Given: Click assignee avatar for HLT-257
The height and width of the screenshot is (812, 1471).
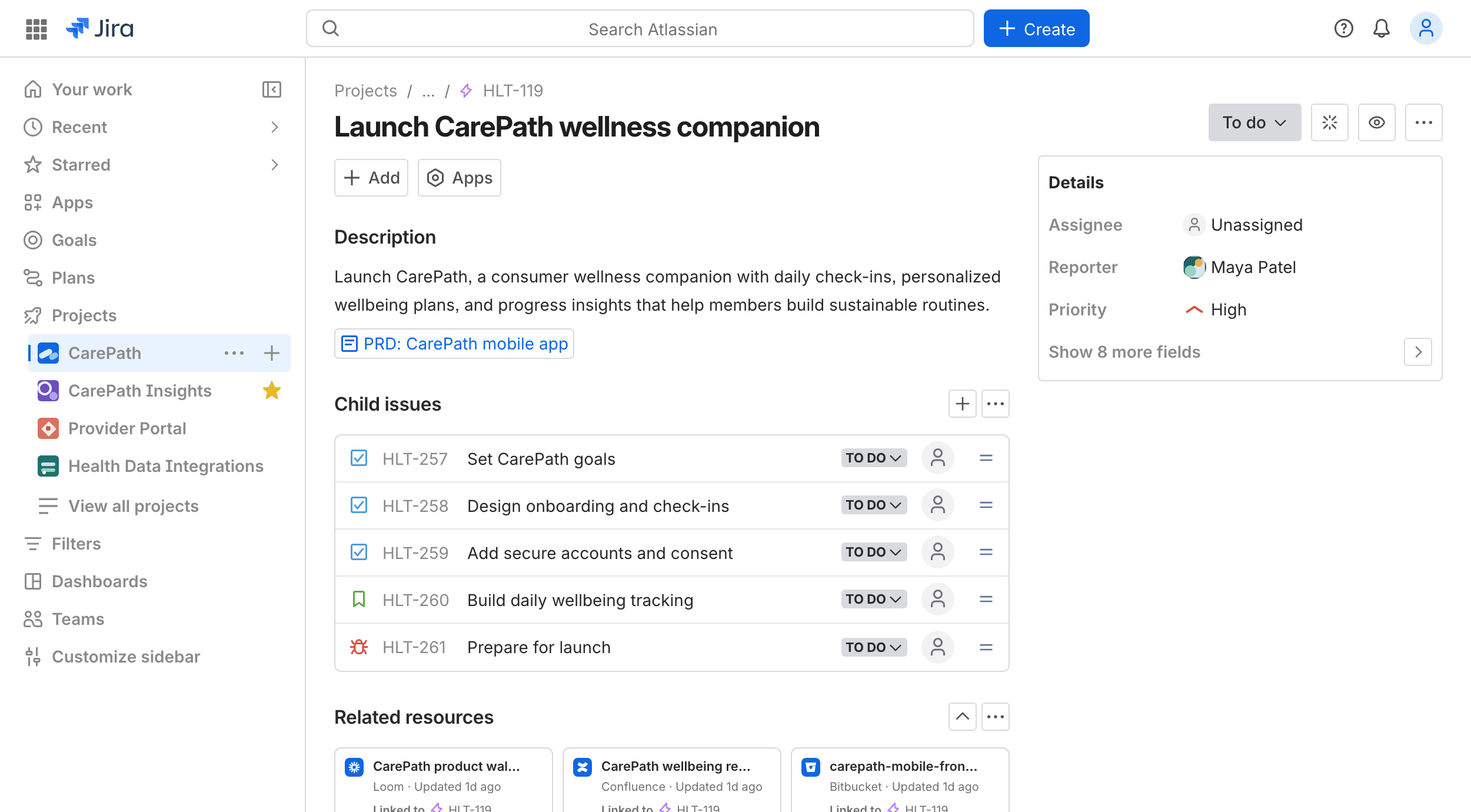Looking at the screenshot, I should pyautogui.click(x=937, y=458).
